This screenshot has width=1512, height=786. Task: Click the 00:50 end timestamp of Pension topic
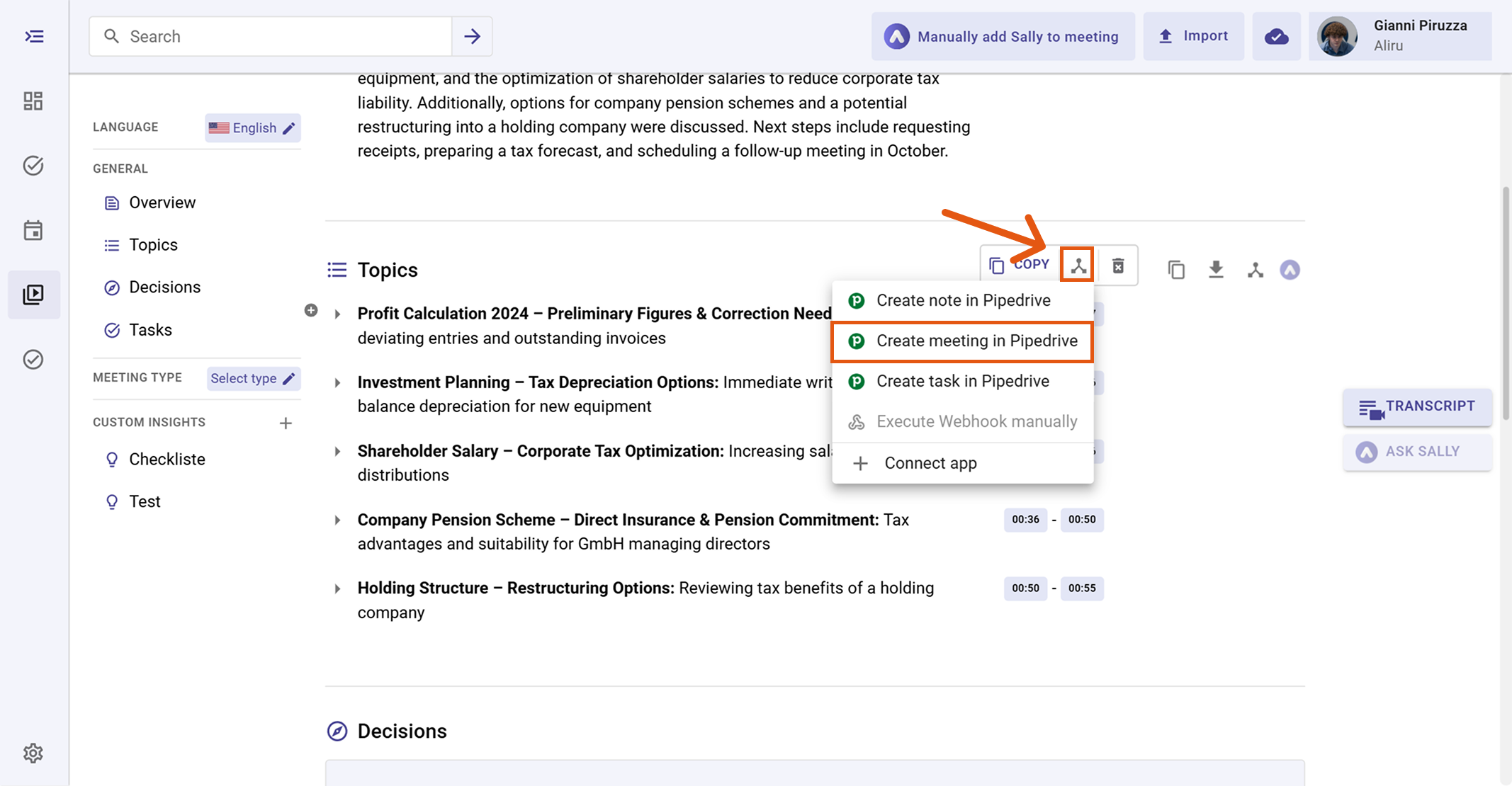click(1082, 520)
